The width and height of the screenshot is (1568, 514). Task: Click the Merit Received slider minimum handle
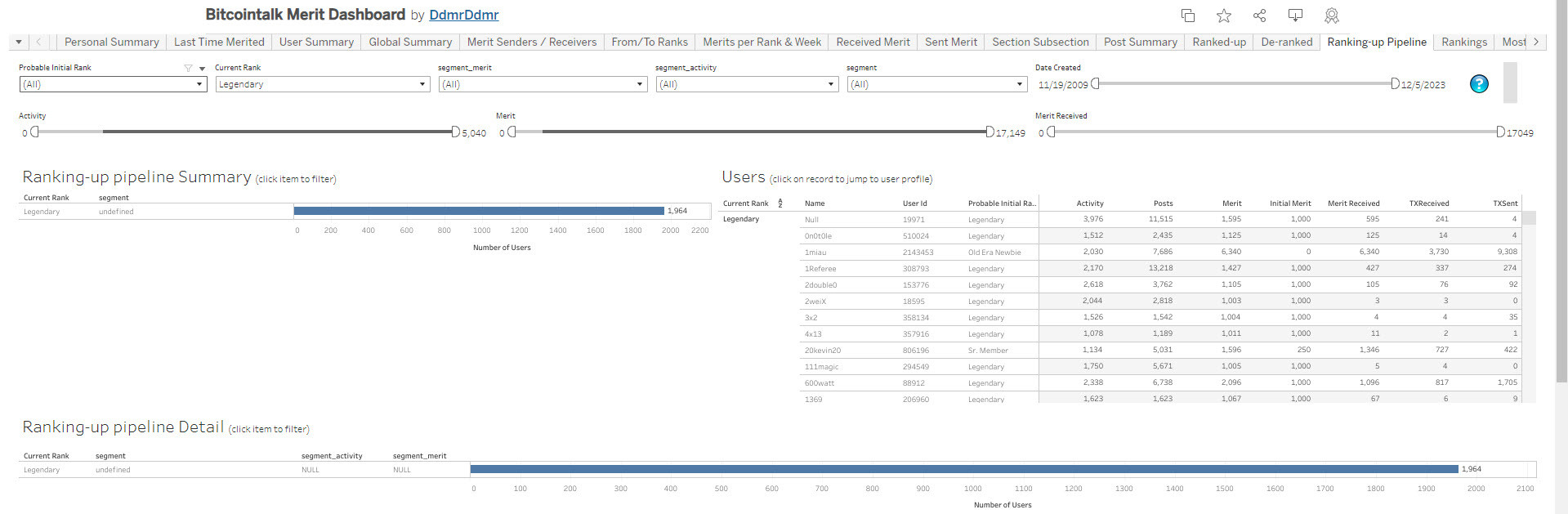pyautogui.click(x=1052, y=132)
